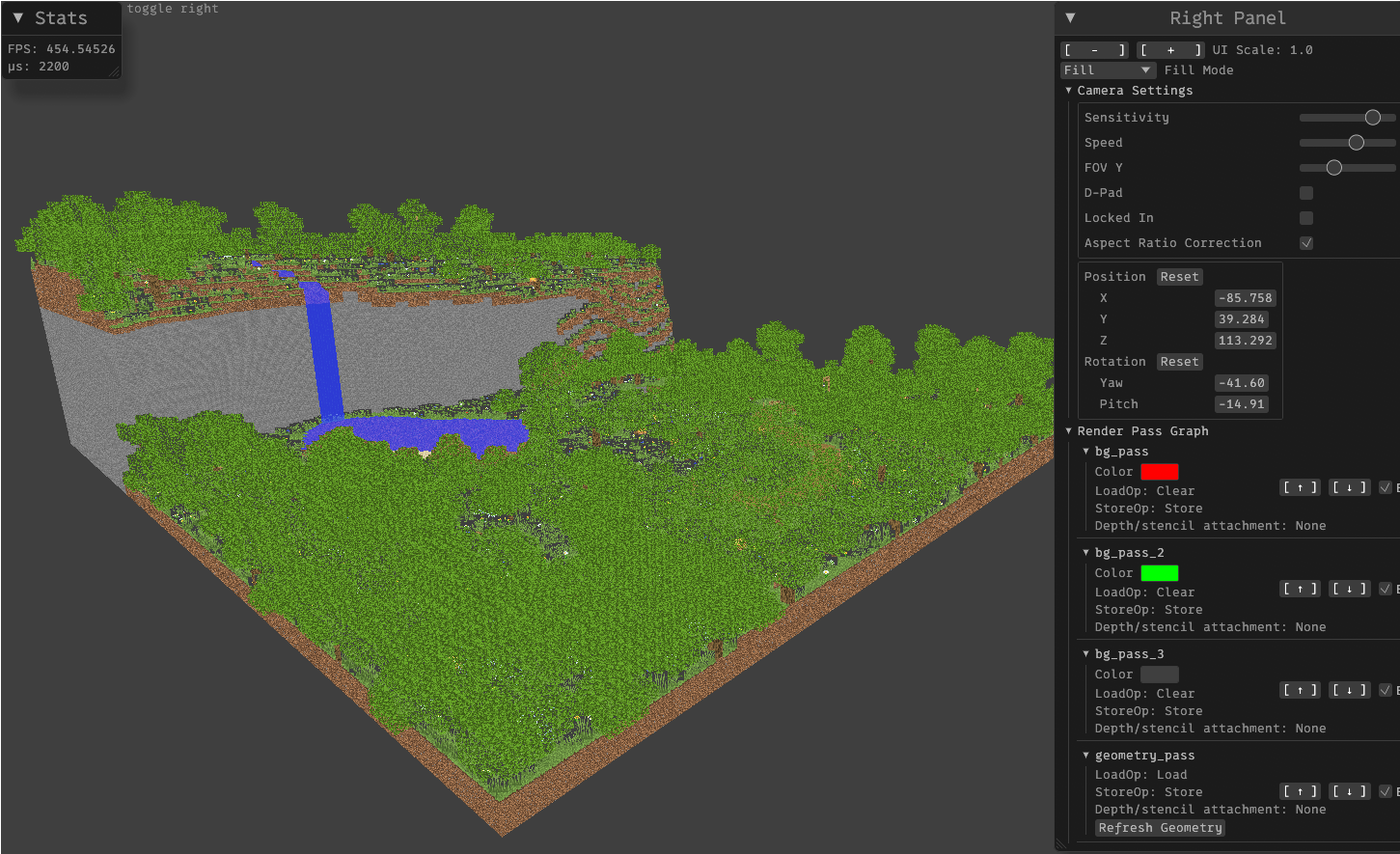Click the Pitch value field
This screenshot has height=854, width=1400.
1241,403
